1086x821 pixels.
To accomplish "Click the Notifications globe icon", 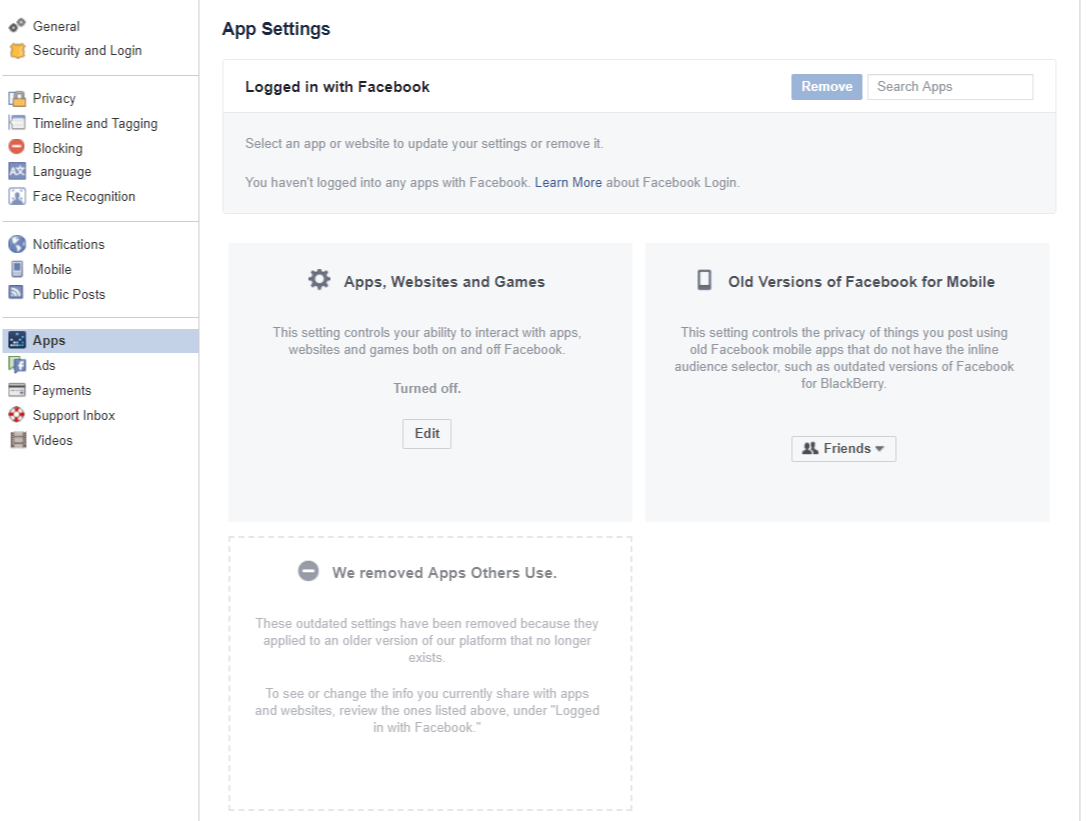I will coord(17,244).
